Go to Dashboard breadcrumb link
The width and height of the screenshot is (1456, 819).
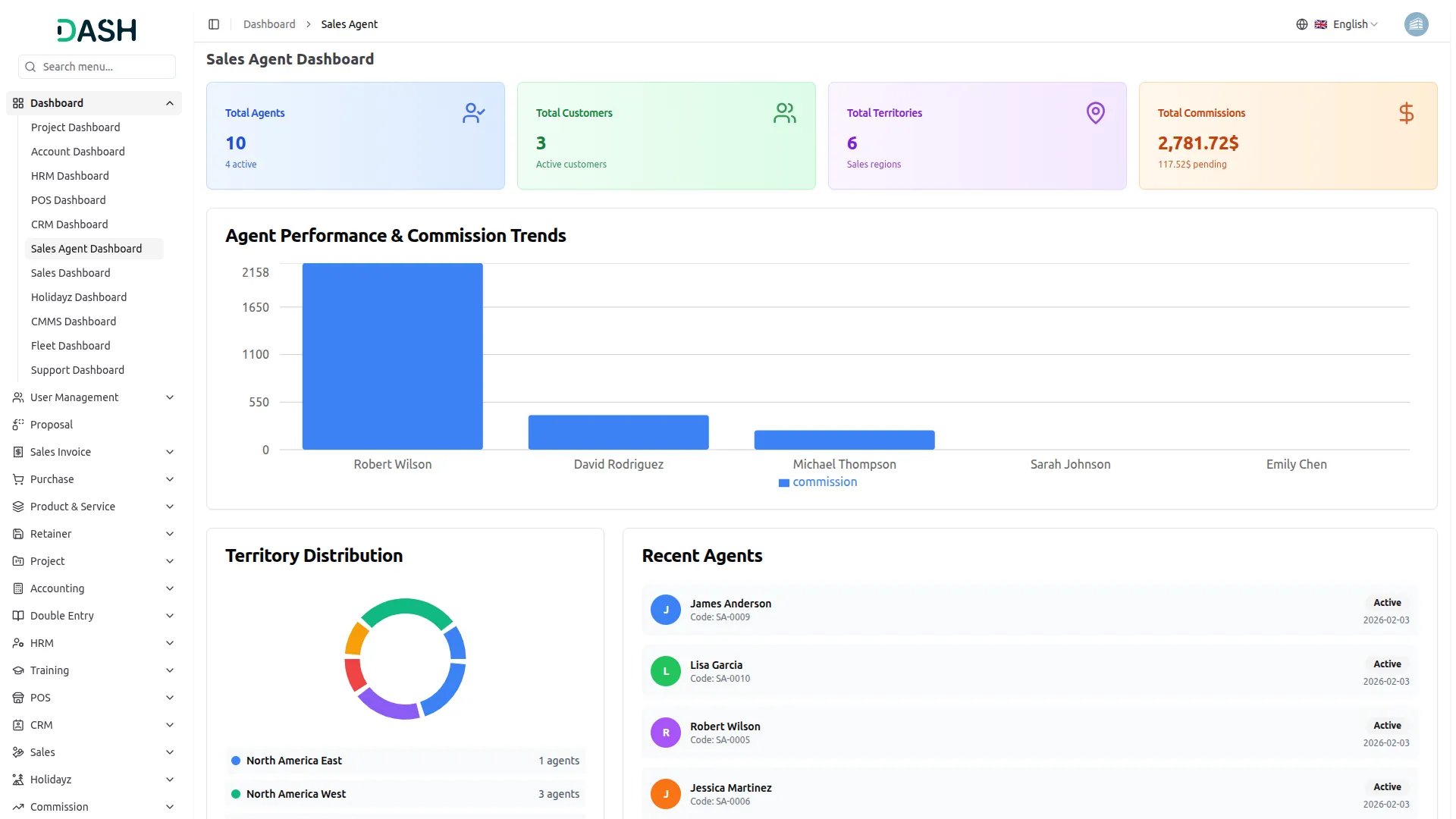[269, 24]
